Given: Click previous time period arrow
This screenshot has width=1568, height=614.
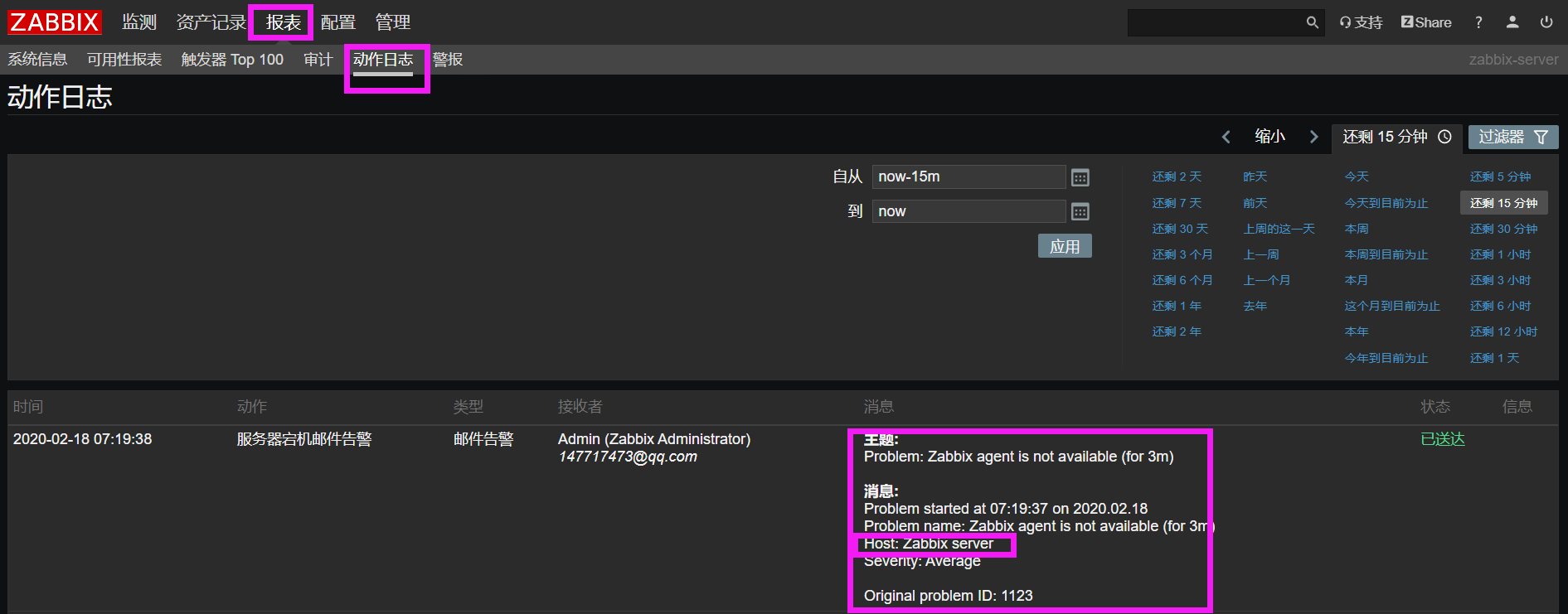Looking at the screenshot, I should (x=1226, y=137).
